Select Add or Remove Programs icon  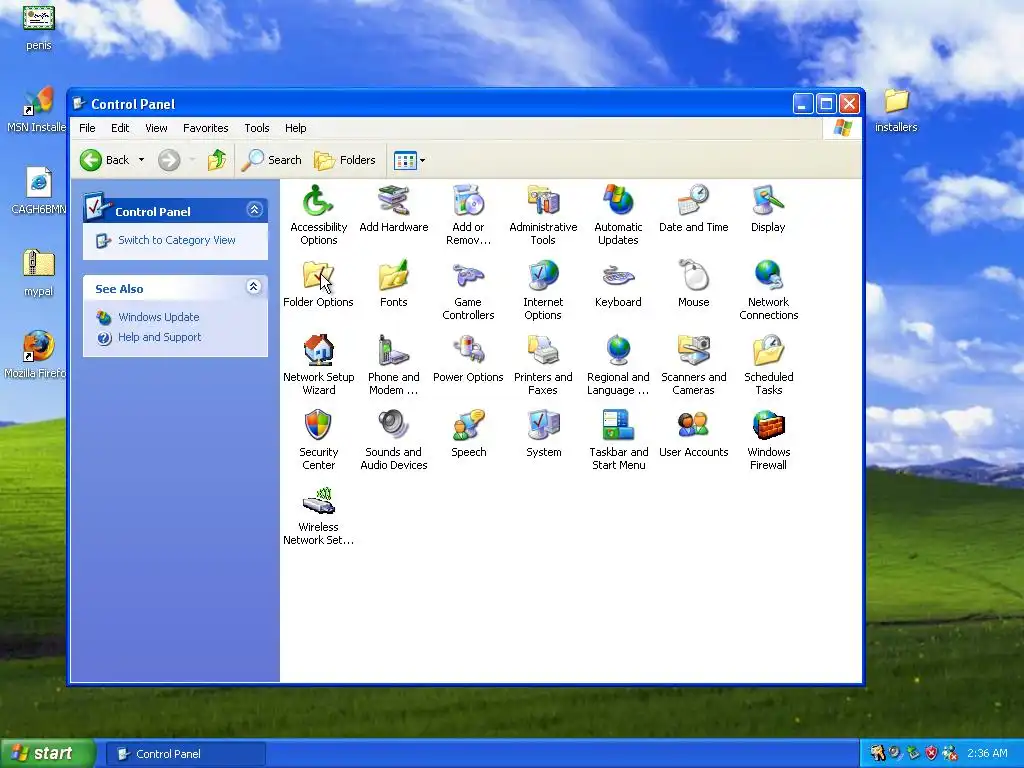tap(468, 214)
